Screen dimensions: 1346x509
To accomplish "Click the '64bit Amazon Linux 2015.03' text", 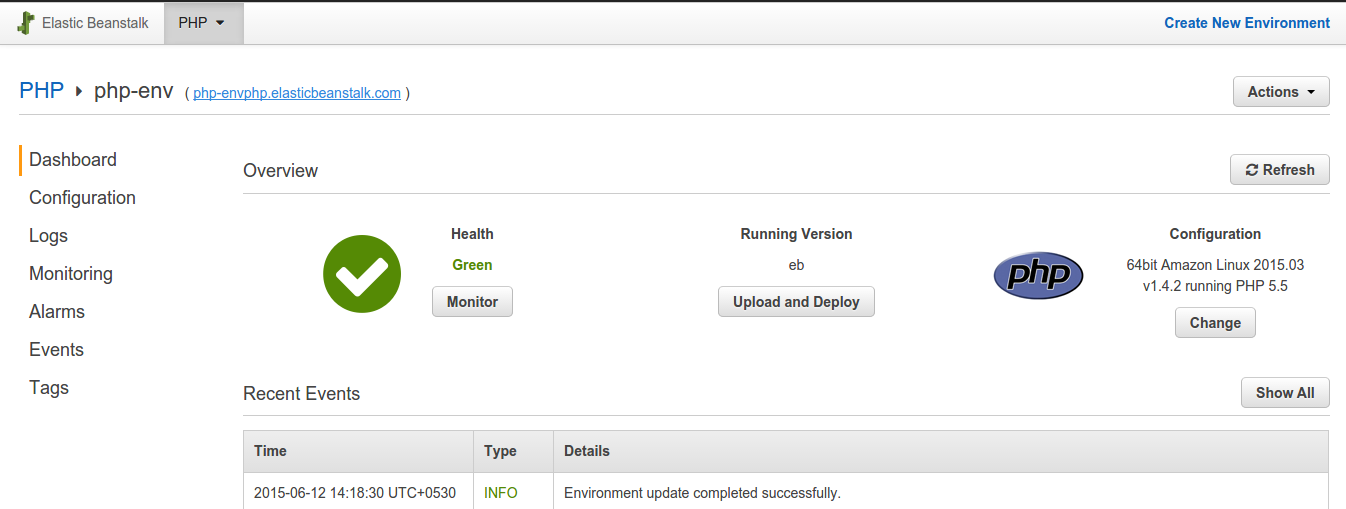I will tap(1215, 265).
